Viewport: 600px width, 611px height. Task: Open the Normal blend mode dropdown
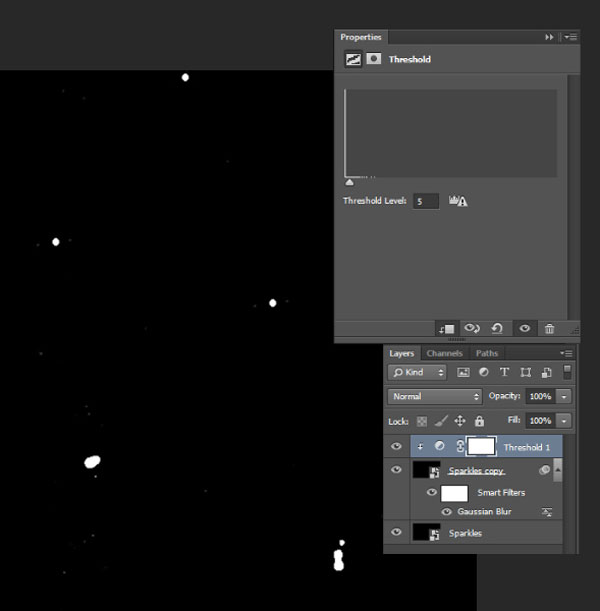[435, 396]
